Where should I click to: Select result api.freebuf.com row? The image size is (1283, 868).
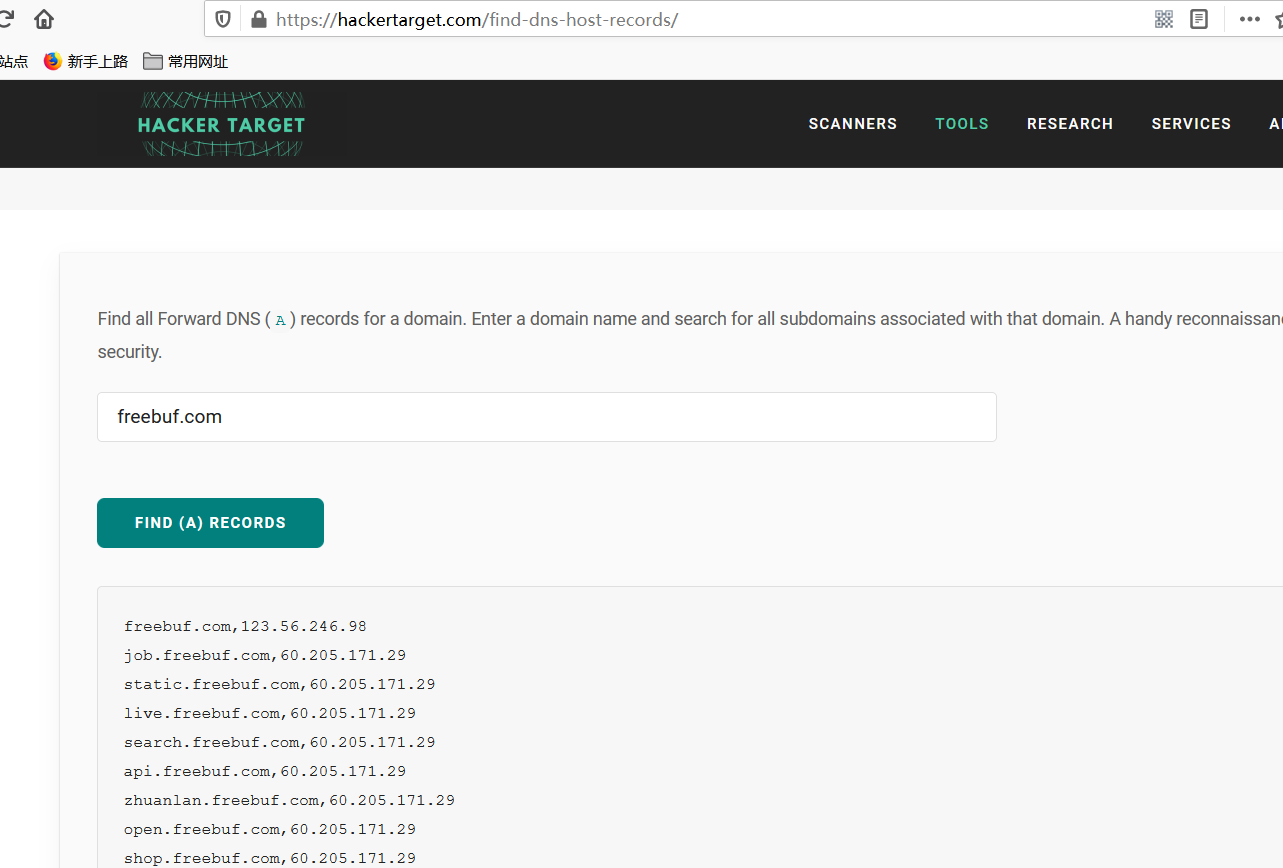[265, 772]
